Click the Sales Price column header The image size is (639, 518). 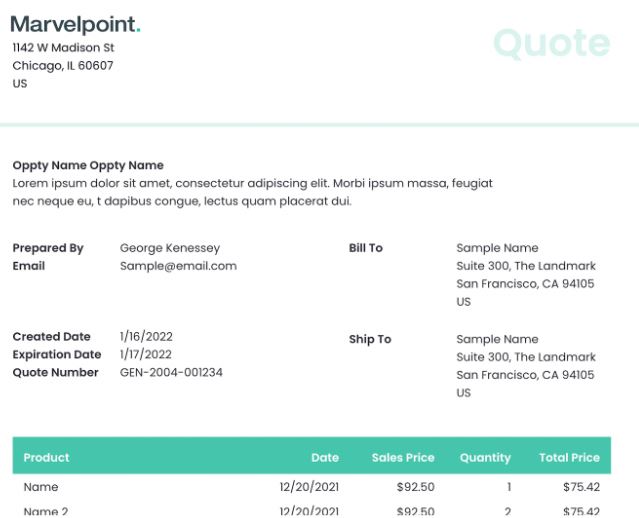click(403, 458)
